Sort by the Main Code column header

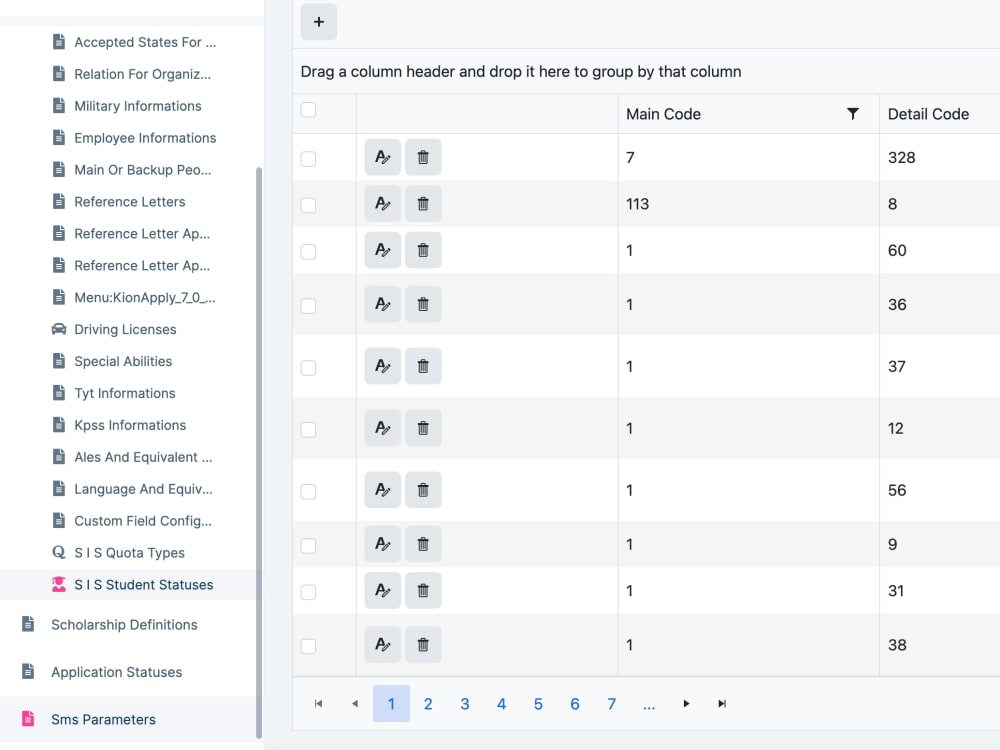[663, 114]
